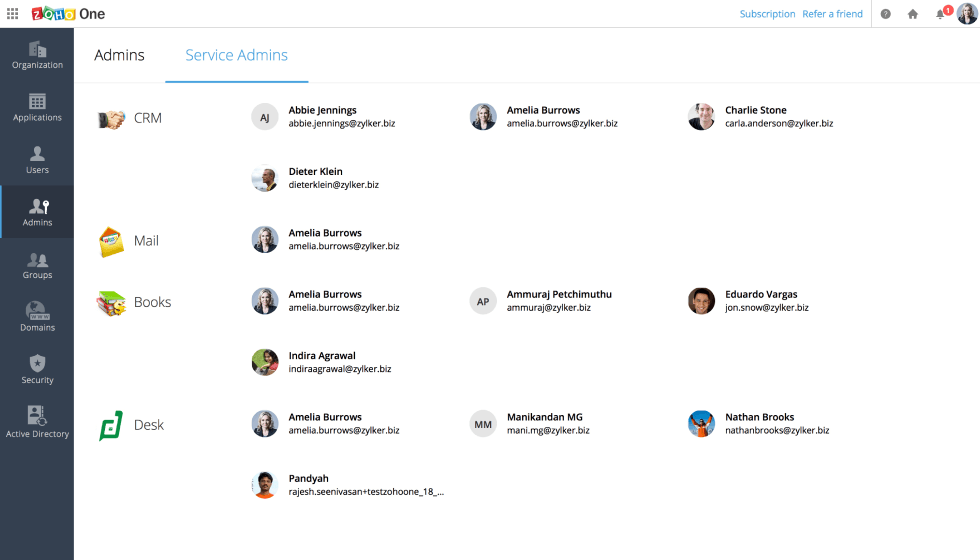Open Groups from the sidebar

pos(37,265)
